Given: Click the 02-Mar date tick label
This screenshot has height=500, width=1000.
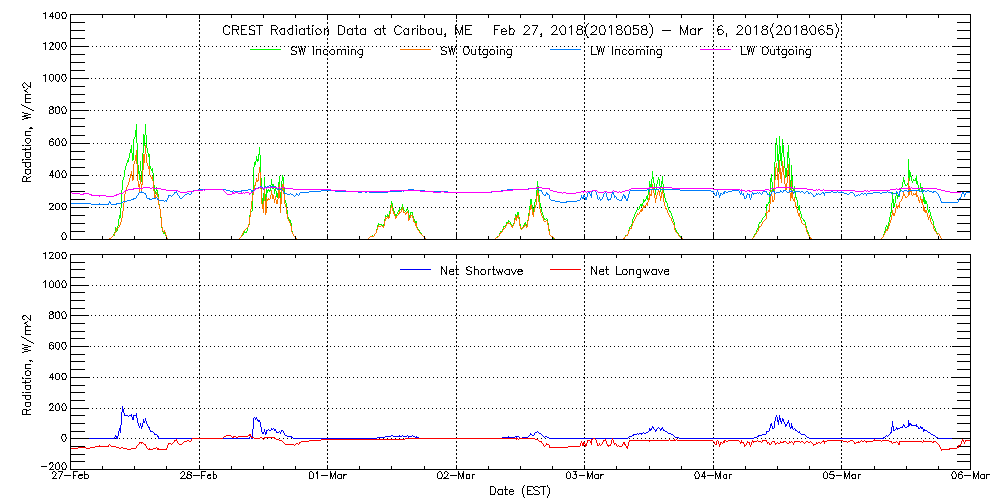Looking at the screenshot, I should point(456,477).
